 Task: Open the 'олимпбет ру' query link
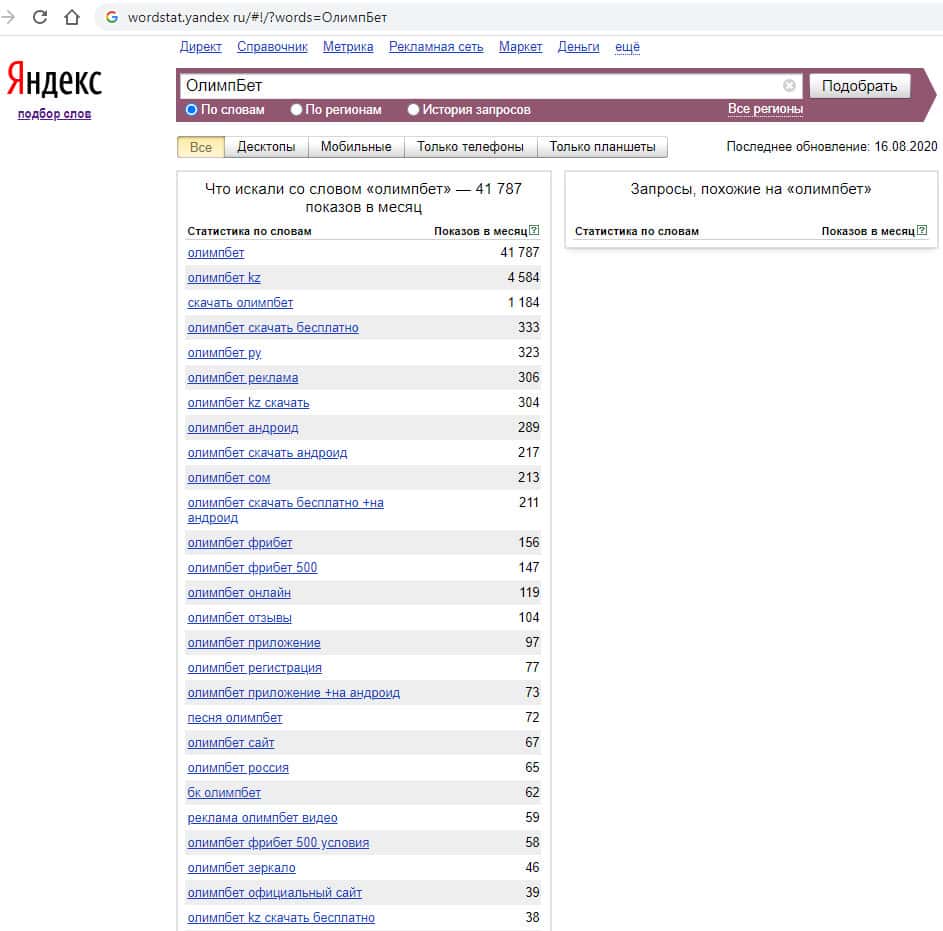click(x=224, y=353)
